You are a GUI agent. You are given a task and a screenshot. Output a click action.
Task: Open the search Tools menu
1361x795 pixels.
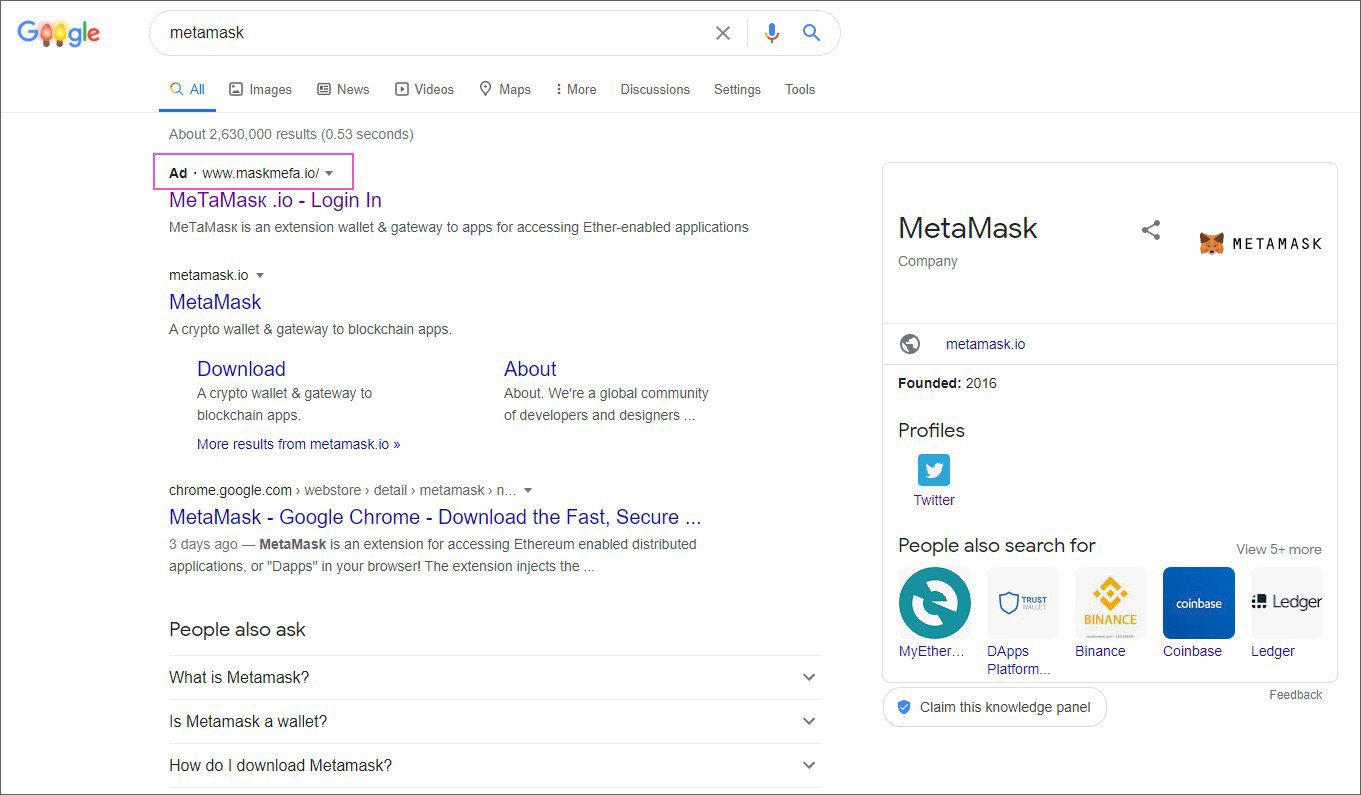[800, 89]
